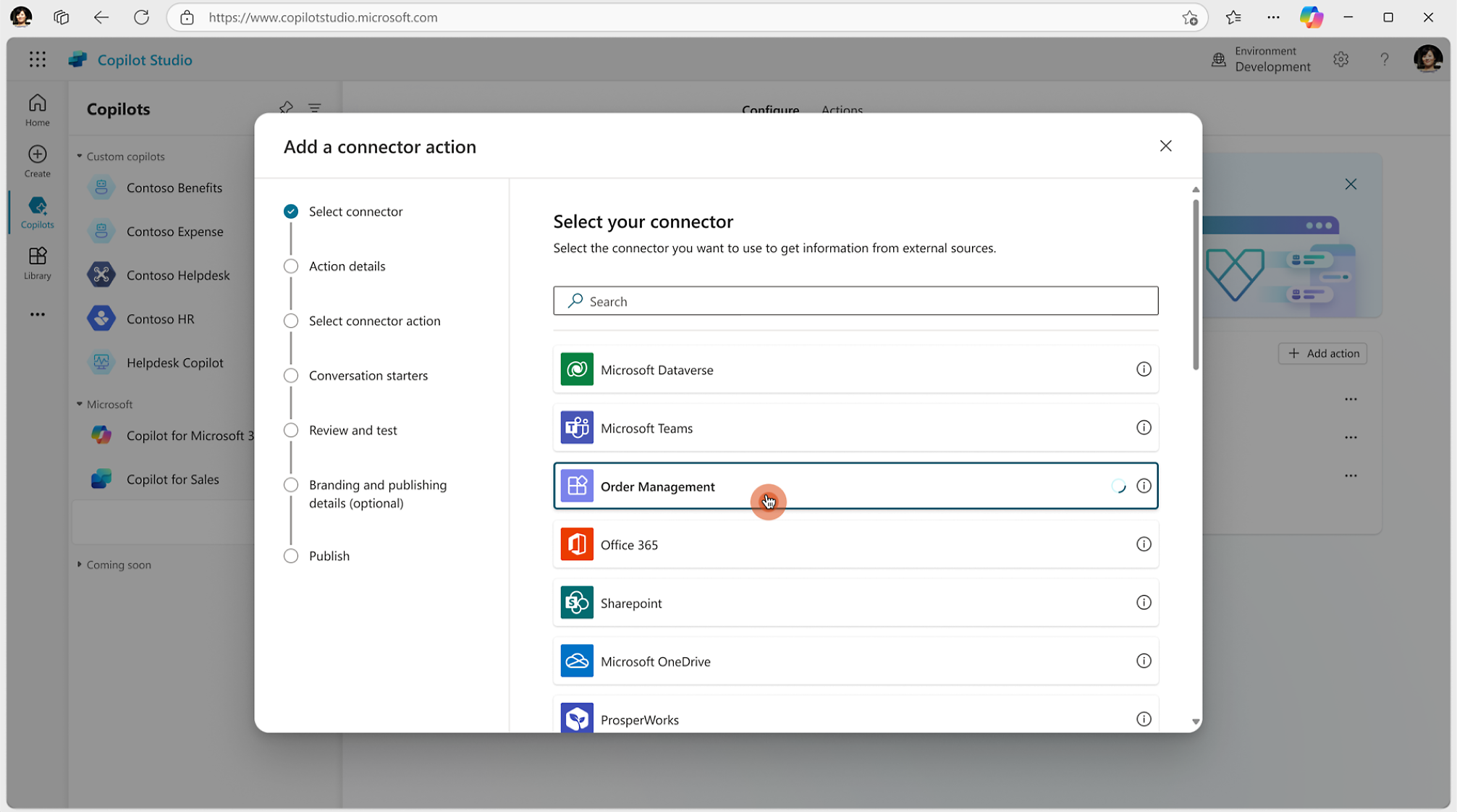Select the Microsoft Teams connector icon
The width and height of the screenshot is (1457, 812).
(576, 427)
